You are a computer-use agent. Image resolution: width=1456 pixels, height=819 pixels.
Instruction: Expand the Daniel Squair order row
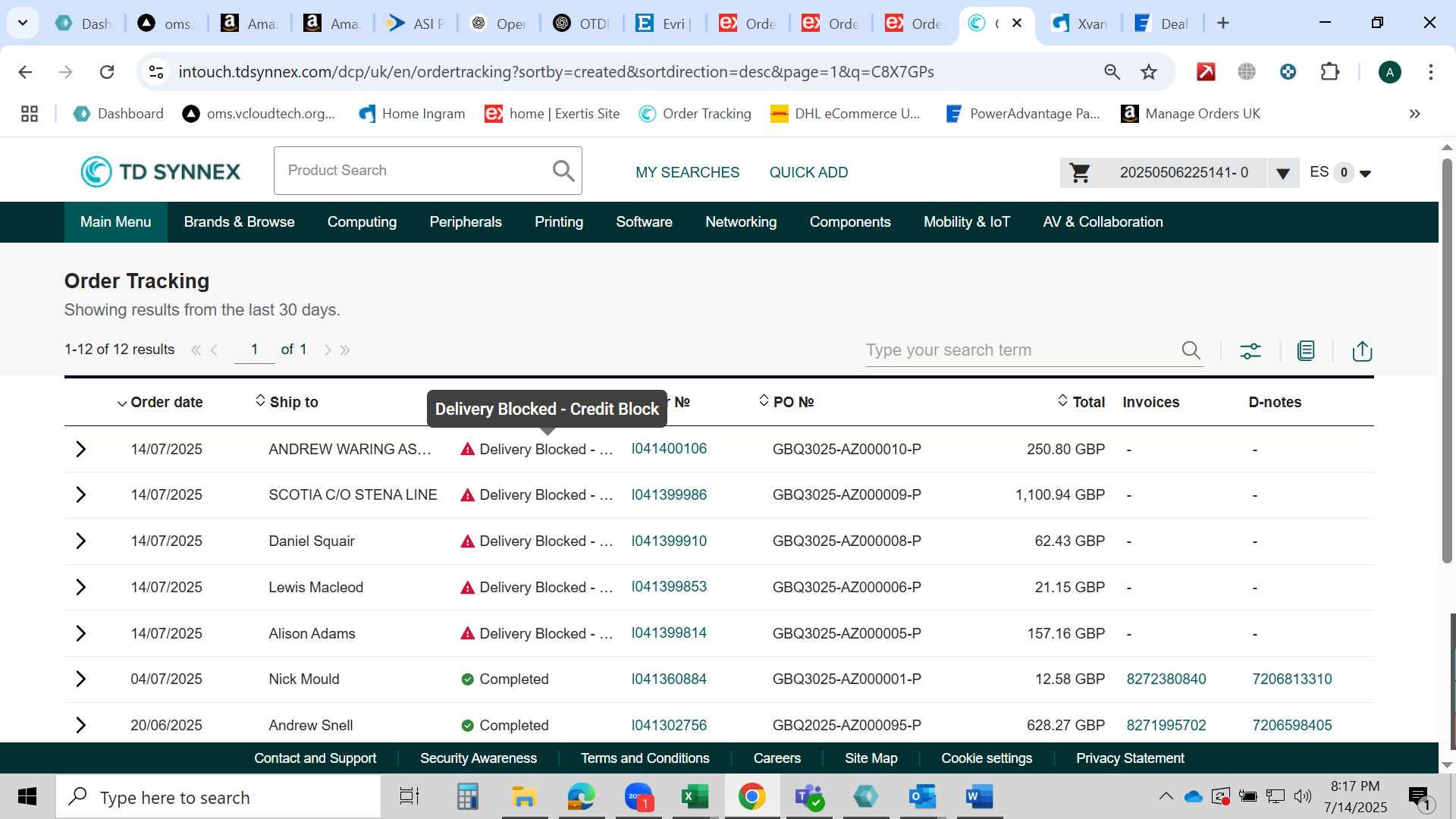[80, 541]
